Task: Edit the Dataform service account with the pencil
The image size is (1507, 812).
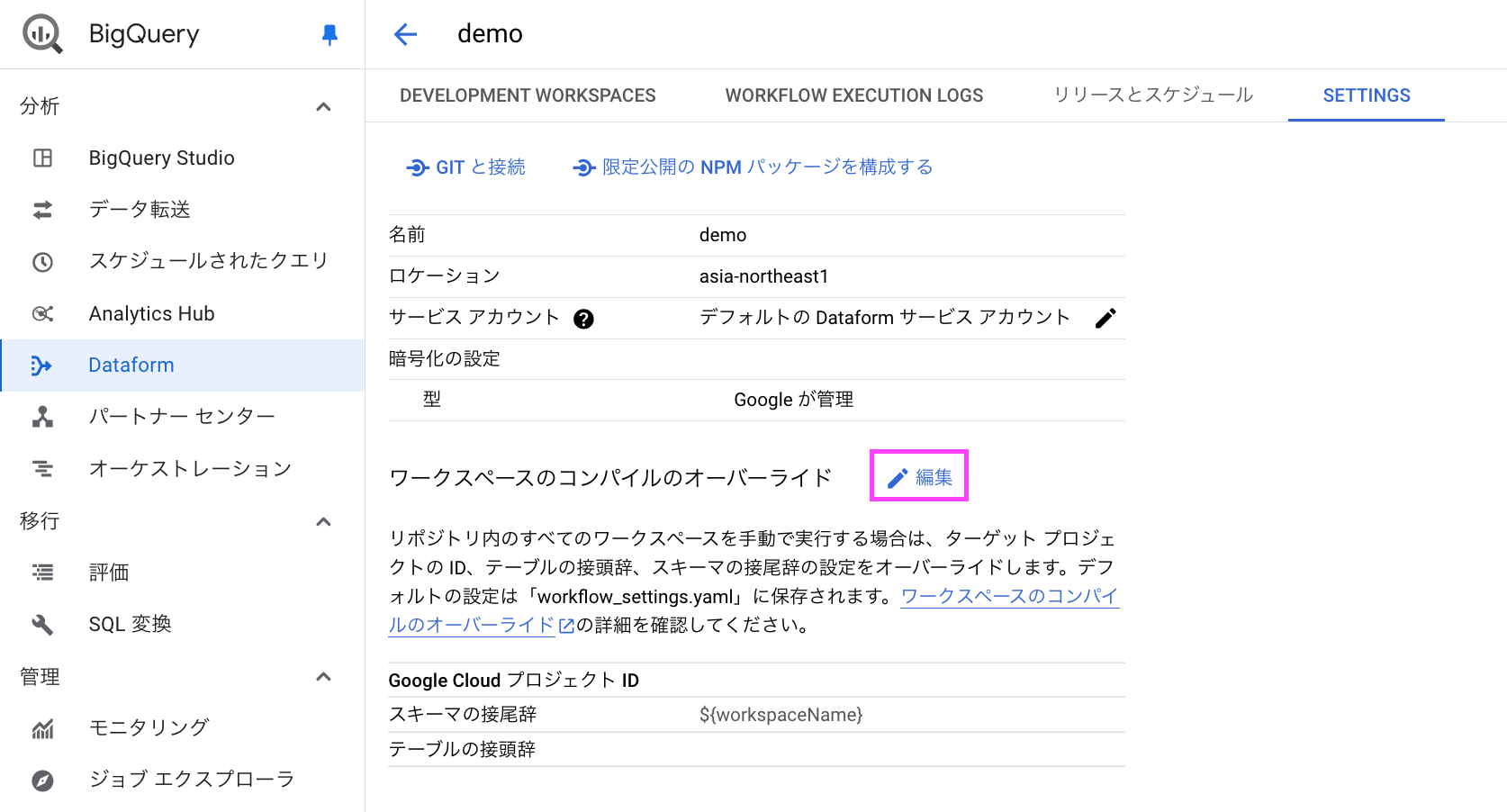Action: tap(1106, 317)
